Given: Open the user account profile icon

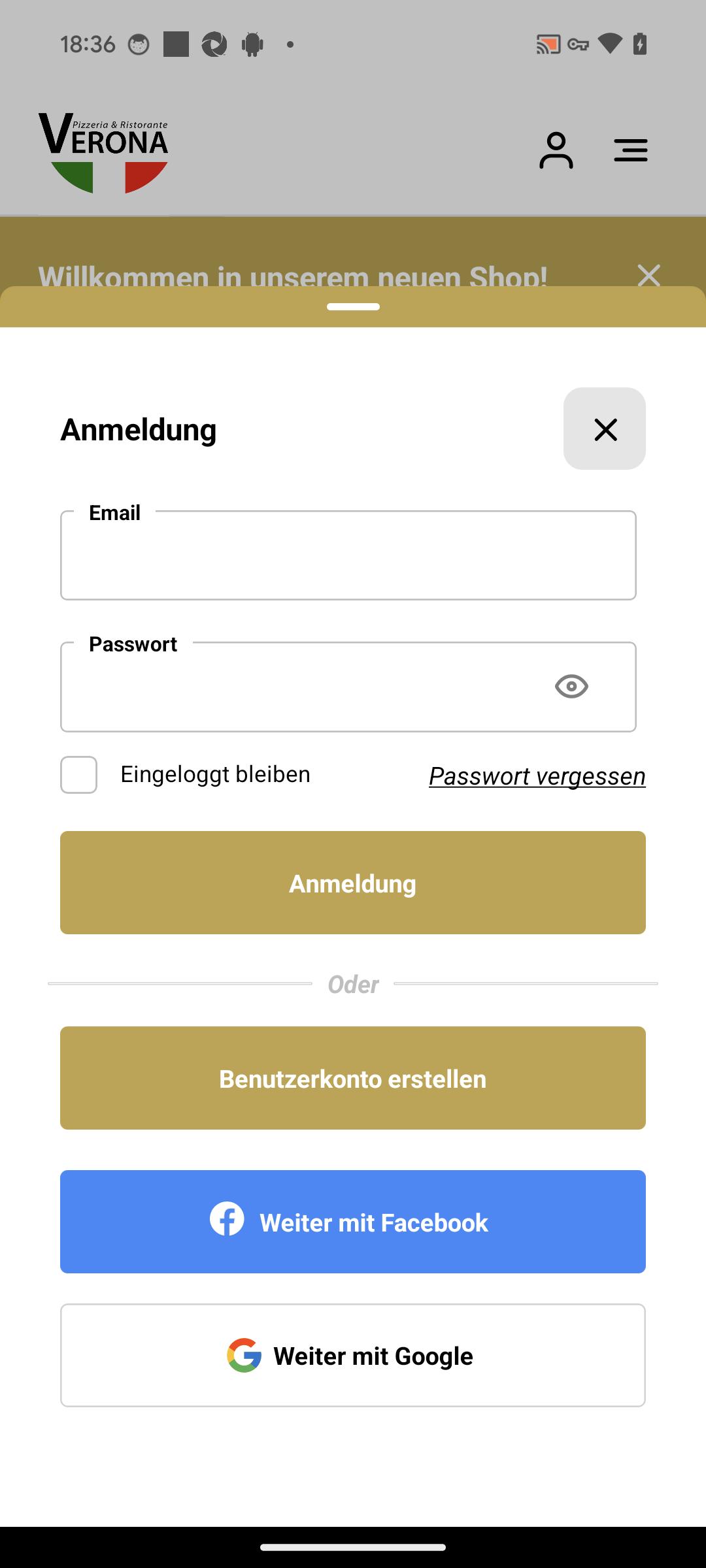Looking at the screenshot, I should [556, 150].
